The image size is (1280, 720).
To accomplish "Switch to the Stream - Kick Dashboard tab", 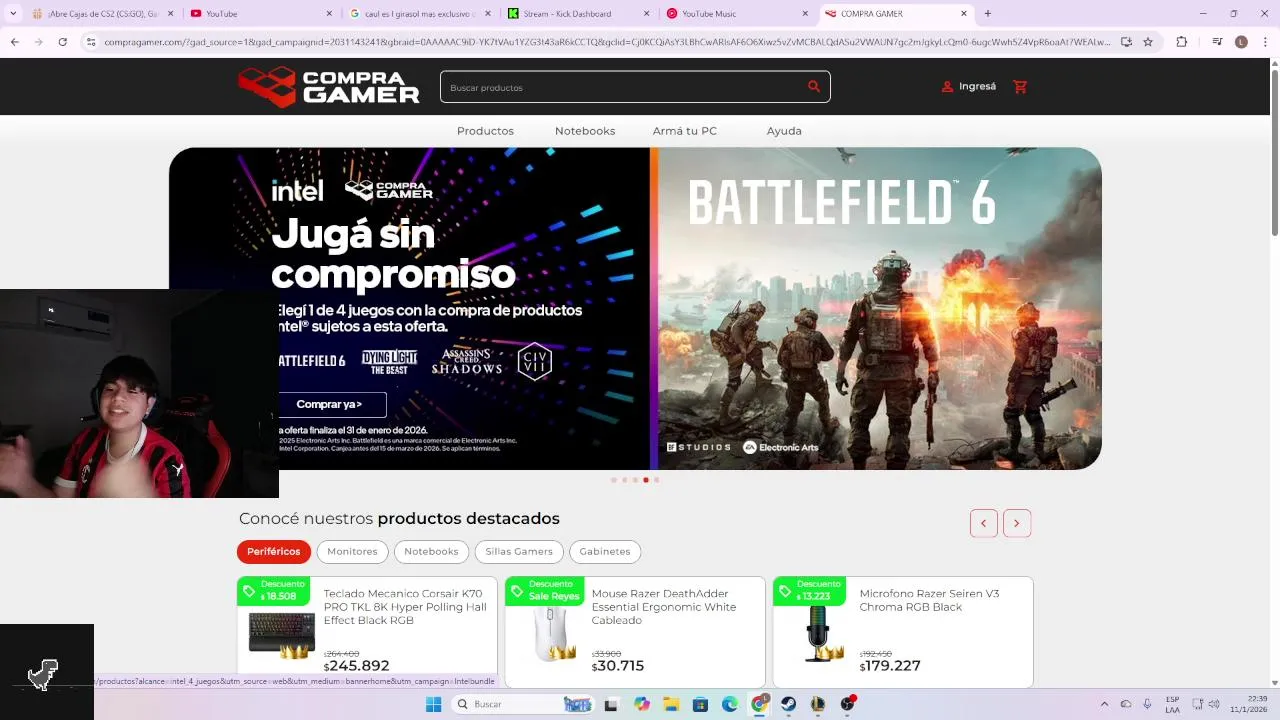I will pos(578,14).
